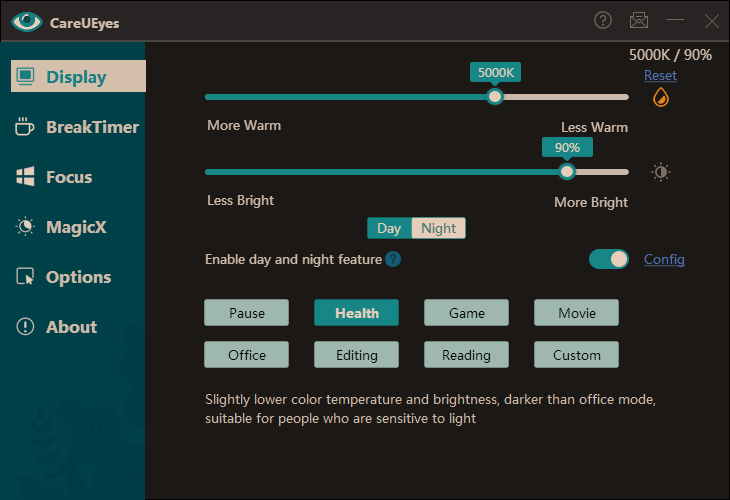Click the More Bright label
This screenshot has height=500, width=730.
(x=591, y=202)
